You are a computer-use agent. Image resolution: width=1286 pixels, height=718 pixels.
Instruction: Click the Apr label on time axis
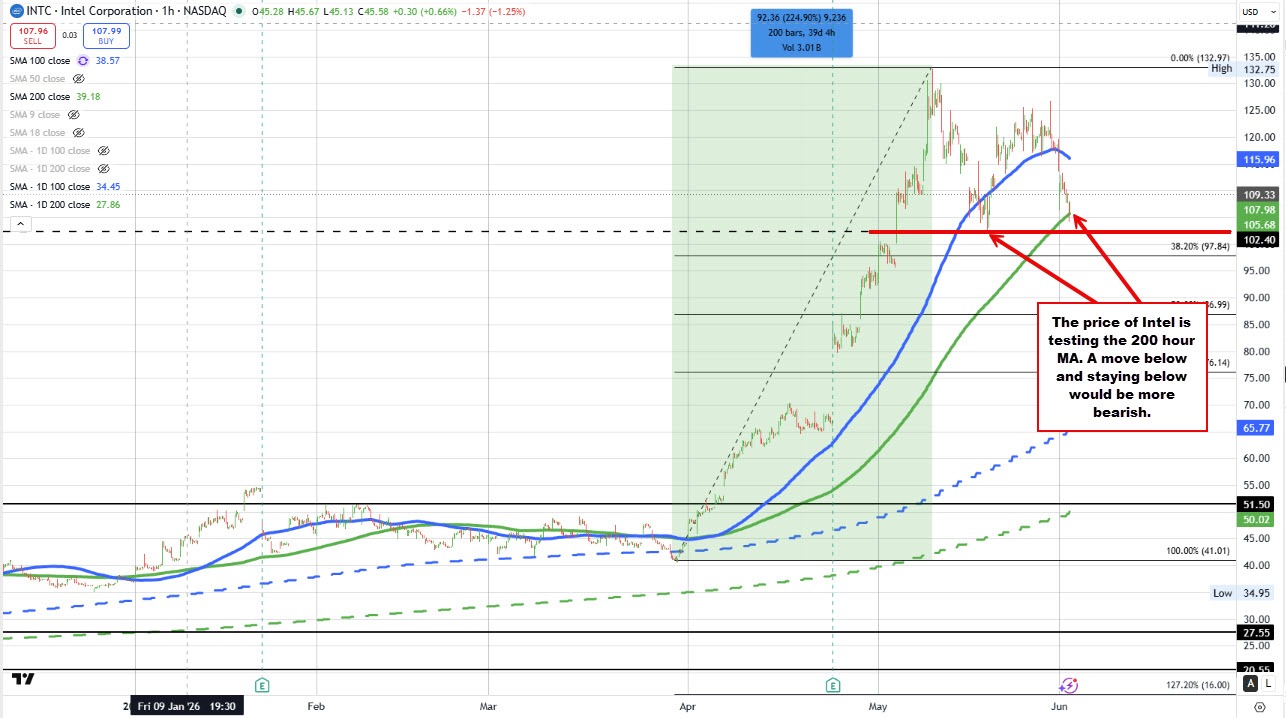[x=688, y=706]
